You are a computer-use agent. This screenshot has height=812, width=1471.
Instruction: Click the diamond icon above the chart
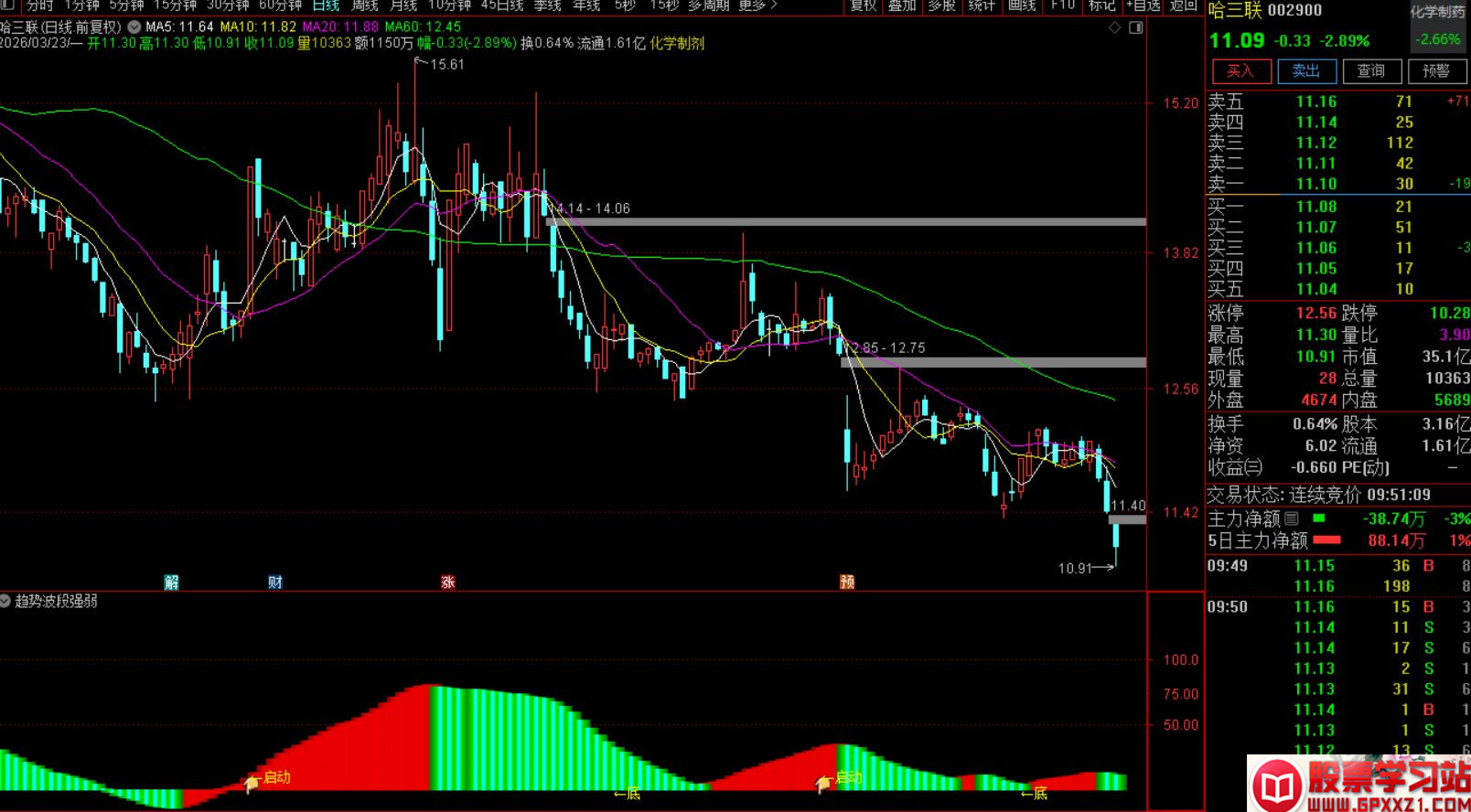coord(1114,27)
